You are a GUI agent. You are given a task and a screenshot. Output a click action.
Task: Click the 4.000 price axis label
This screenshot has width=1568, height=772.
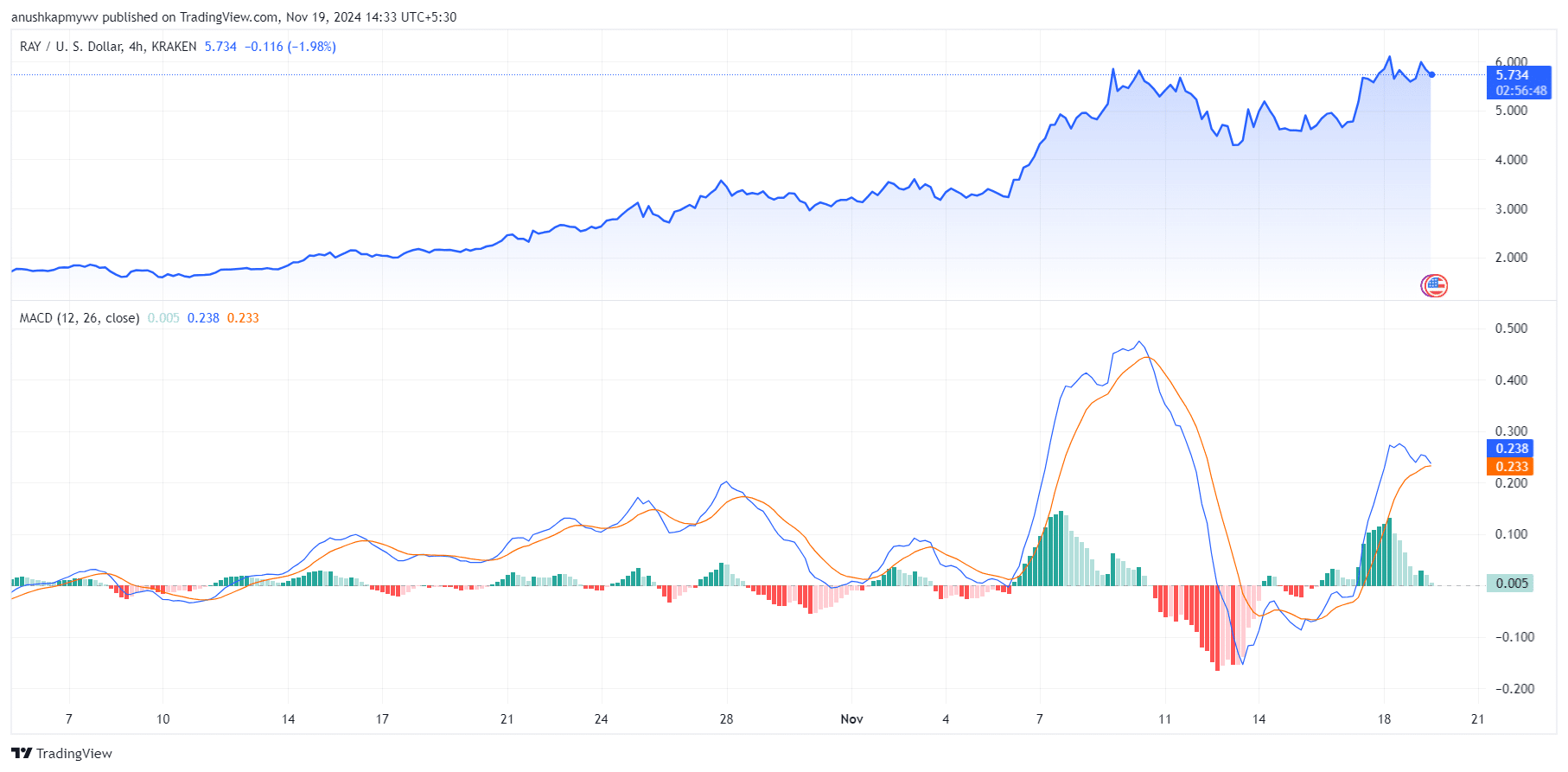[x=1511, y=160]
